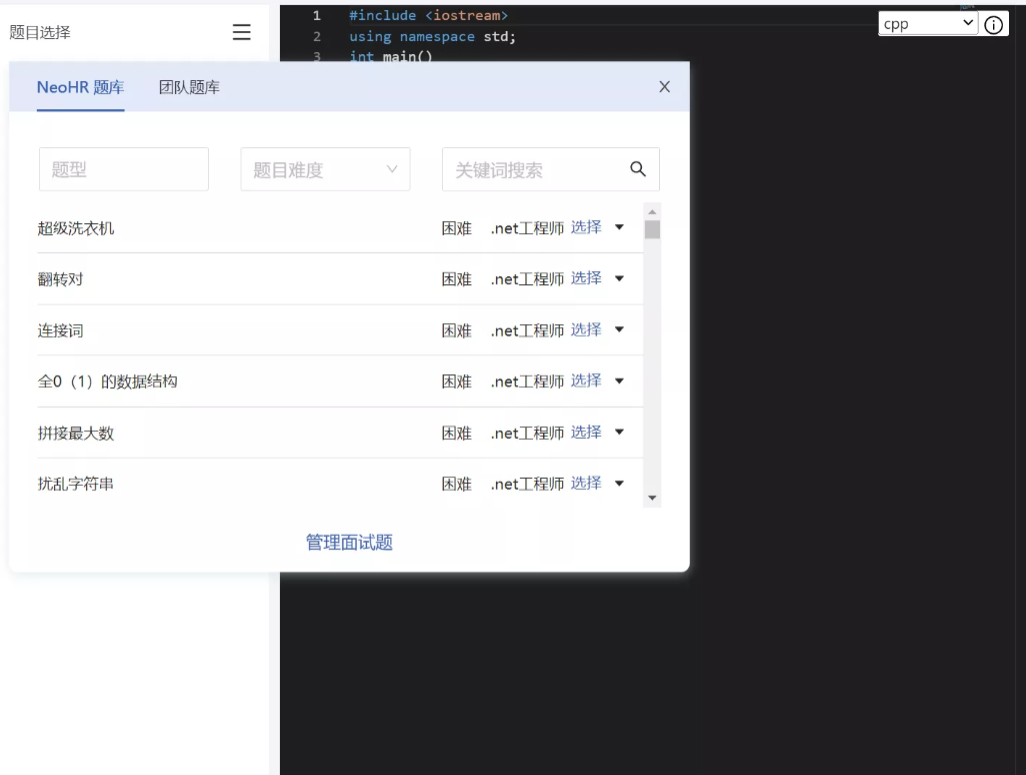Click code line 1 #include <iostream>
Image resolution: width=1026 pixels, height=775 pixels.
tap(429, 15)
